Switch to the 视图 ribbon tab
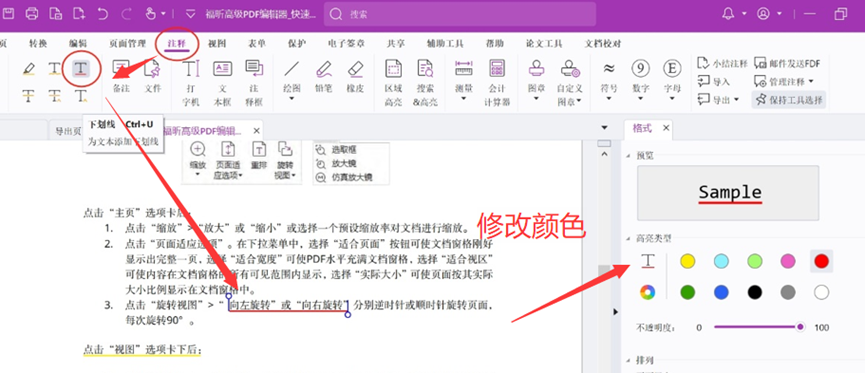 pyautogui.click(x=217, y=44)
